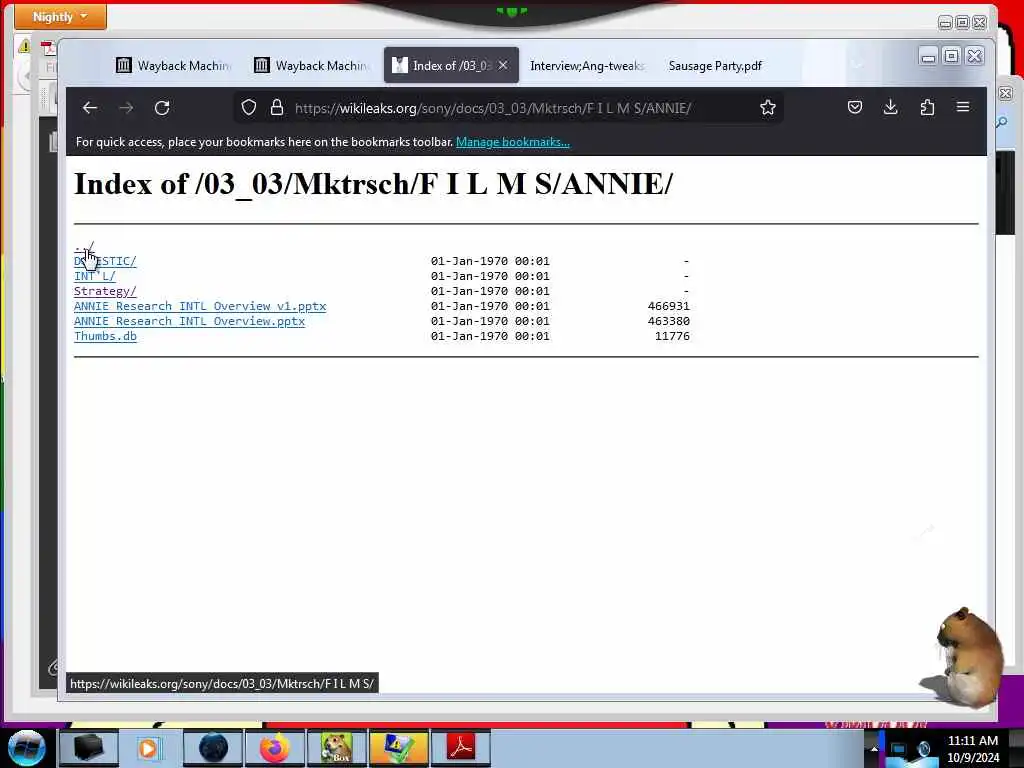The width and height of the screenshot is (1024, 768).
Task: Click the network icon in system tray
Action: 899,750
